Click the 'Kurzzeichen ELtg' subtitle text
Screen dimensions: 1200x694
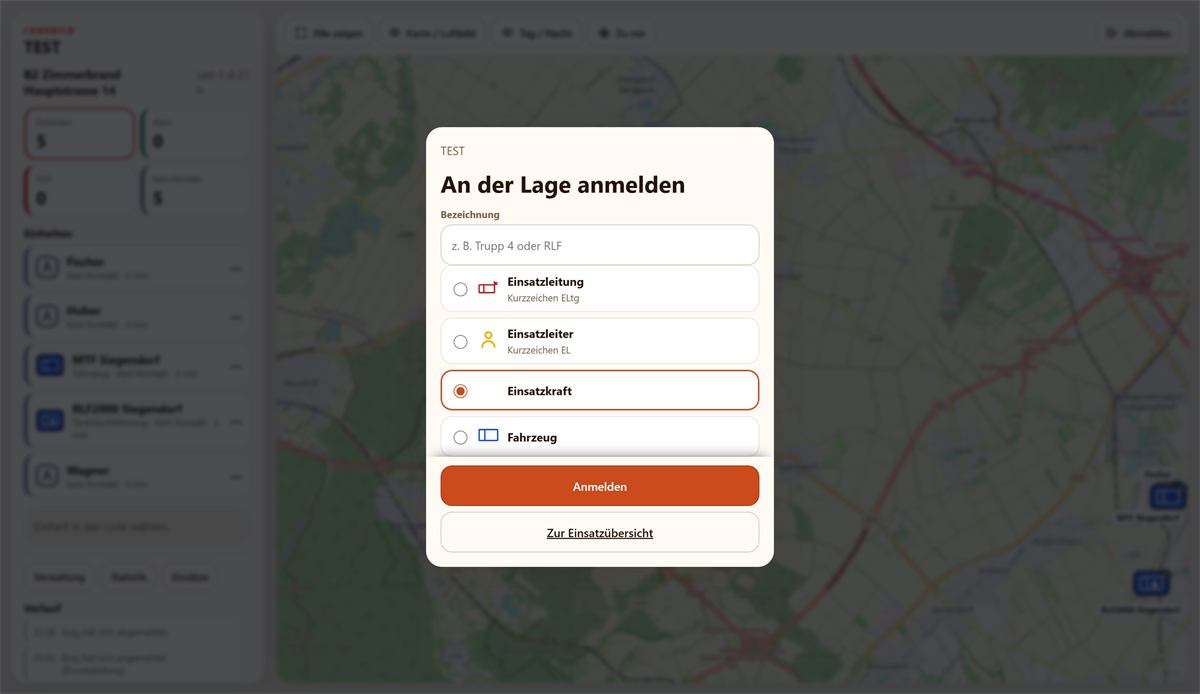(543, 298)
